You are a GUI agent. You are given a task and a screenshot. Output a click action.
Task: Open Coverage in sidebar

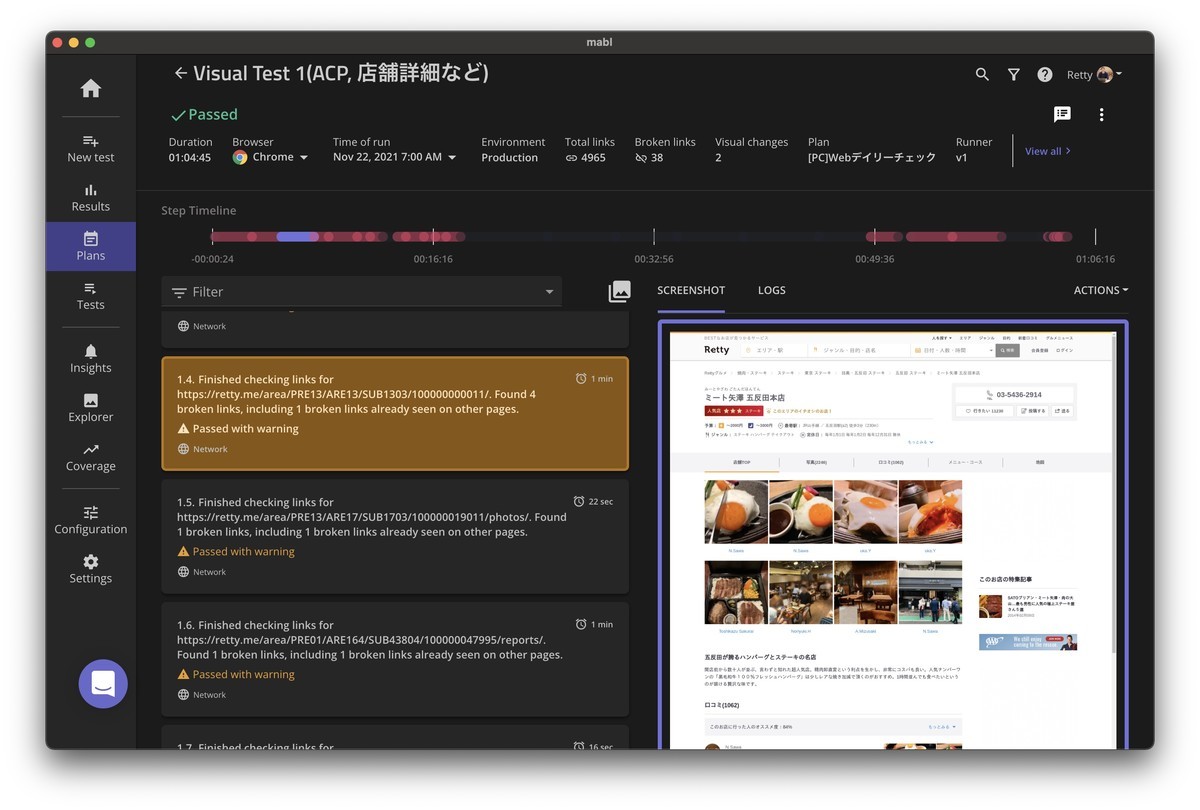point(91,456)
